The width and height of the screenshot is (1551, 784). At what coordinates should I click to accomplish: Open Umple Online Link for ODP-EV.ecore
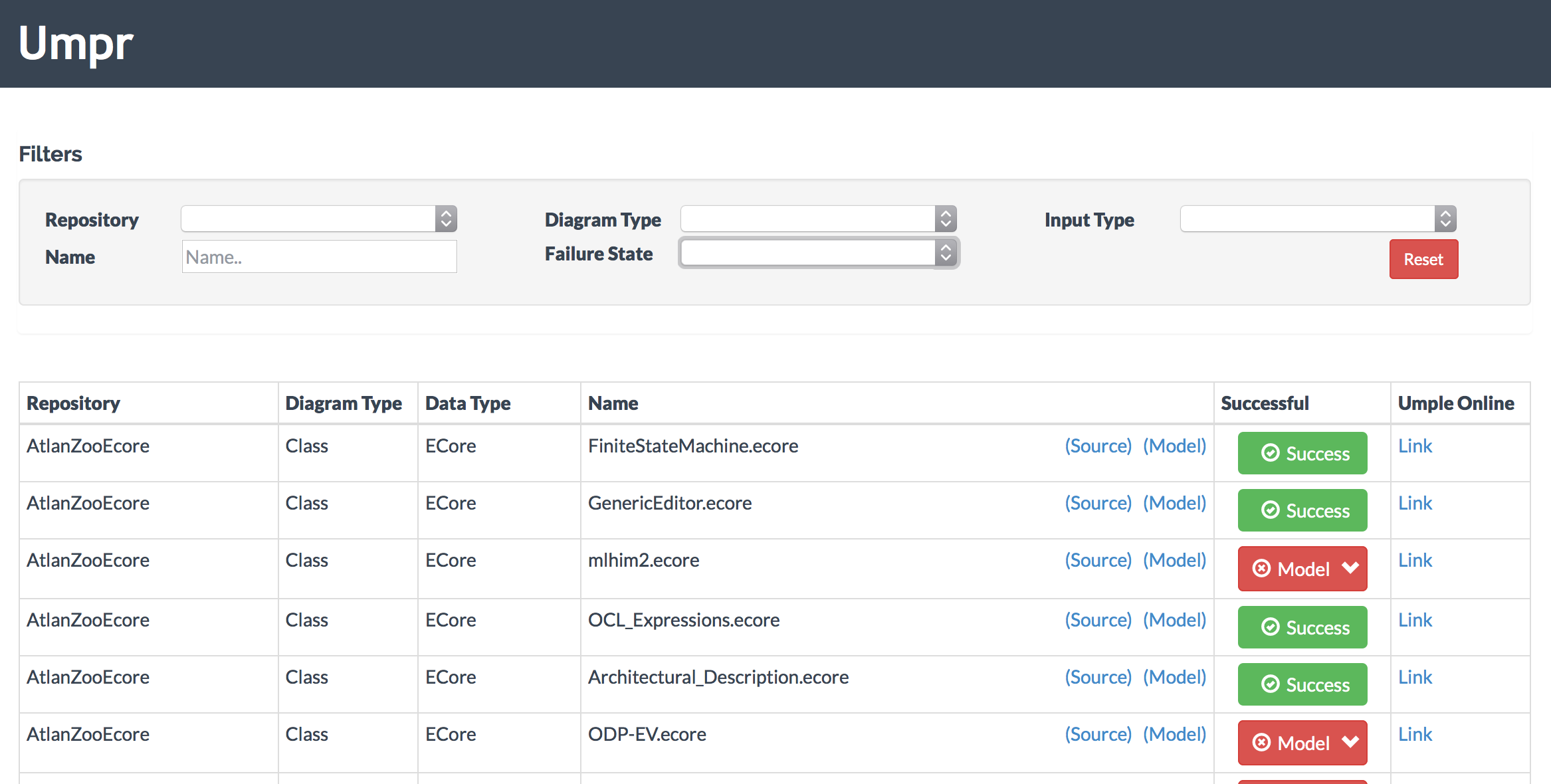pyautogui.click(x=1415, y=734)
